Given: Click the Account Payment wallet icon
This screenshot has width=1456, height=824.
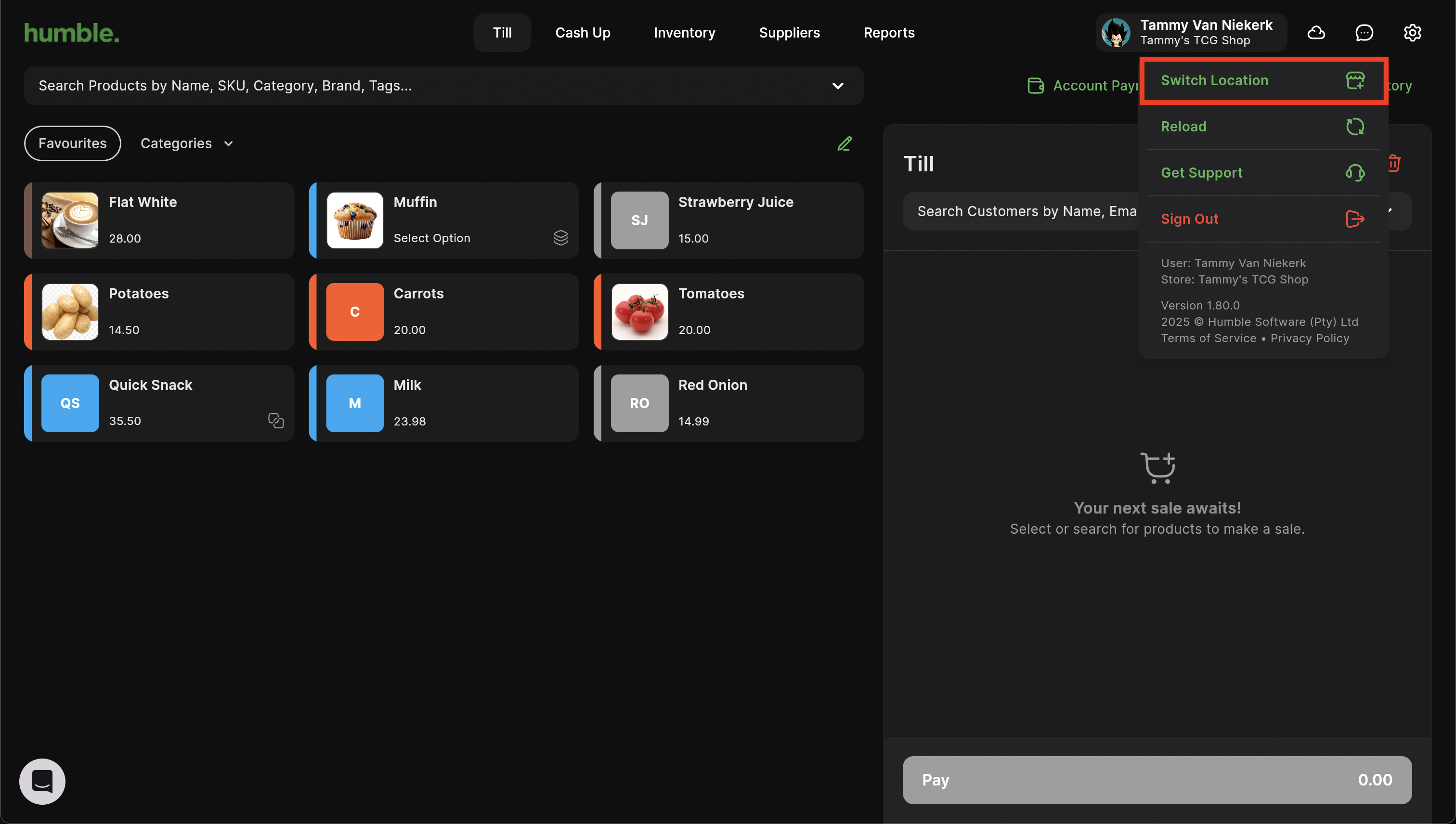Looking at the screenshot, I should pyautogui.click(x=1035, y=86).
